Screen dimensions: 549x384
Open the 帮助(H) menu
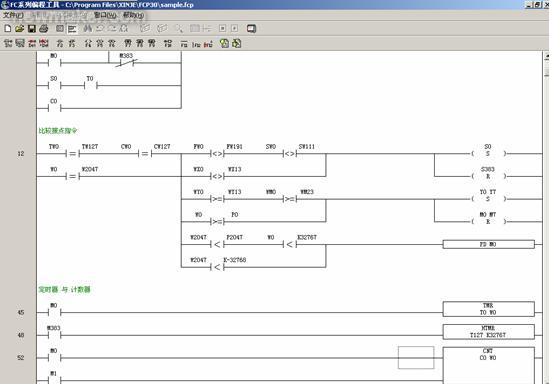(133, 15)
